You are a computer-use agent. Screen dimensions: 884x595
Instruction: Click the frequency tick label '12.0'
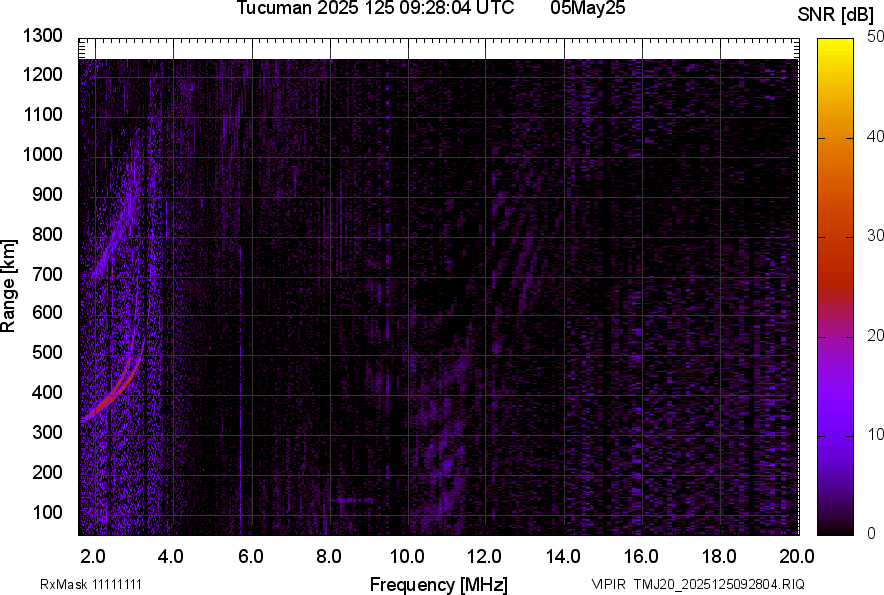tap(484, 557)
